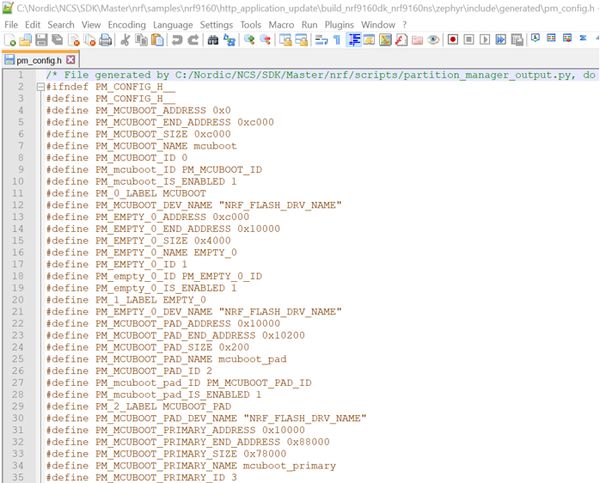Open the Window menu

(x=378, y=24)
